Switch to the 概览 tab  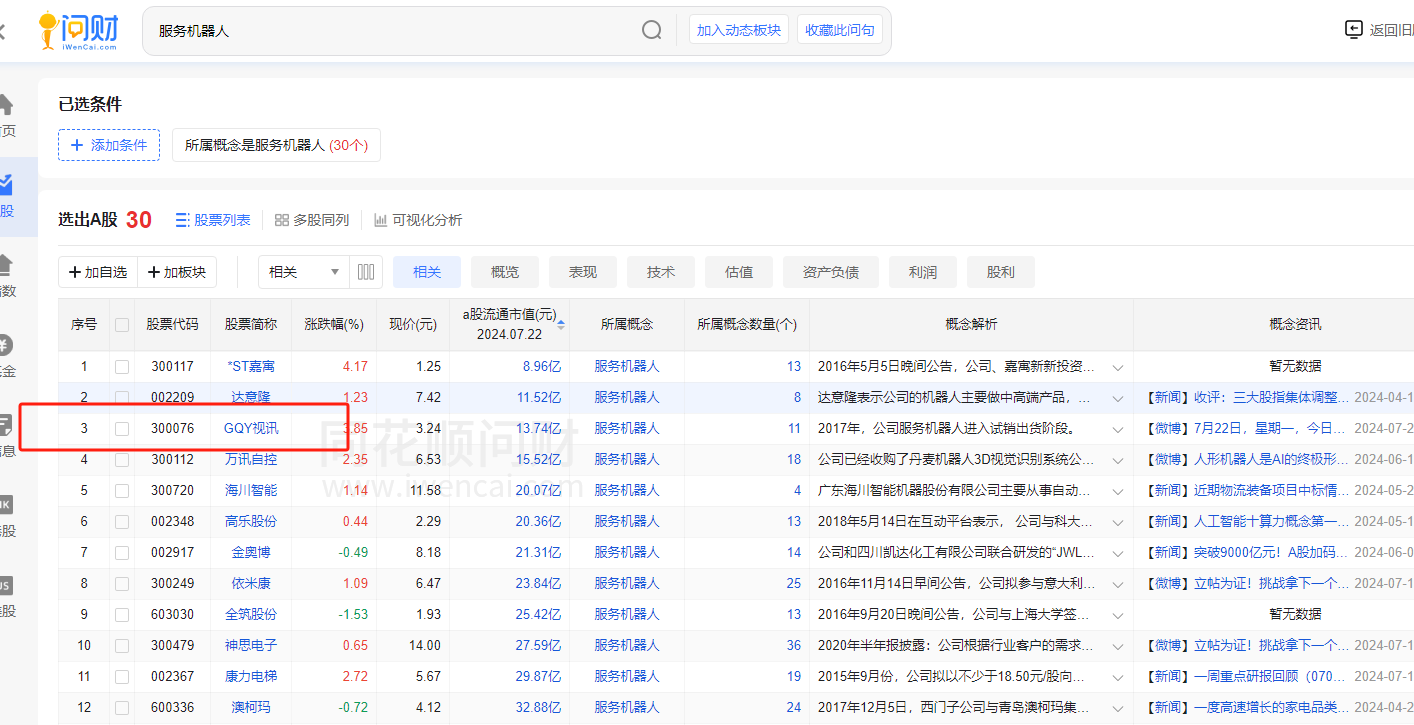(x=505, y=272)
